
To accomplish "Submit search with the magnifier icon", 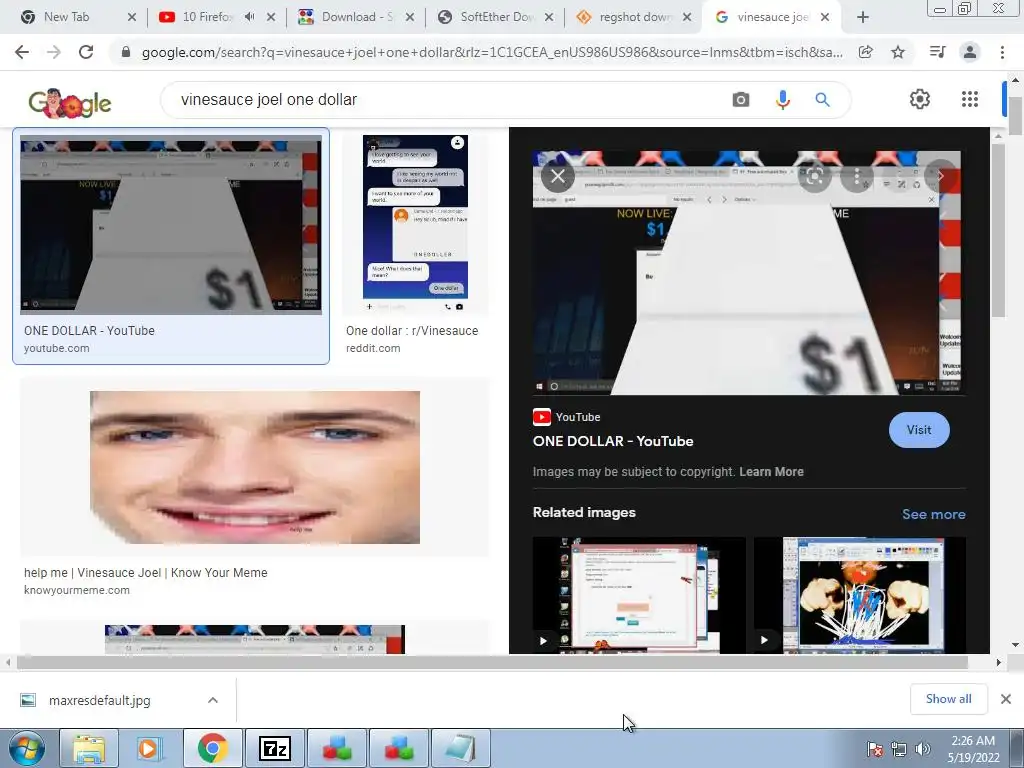I will pos(822,100).
